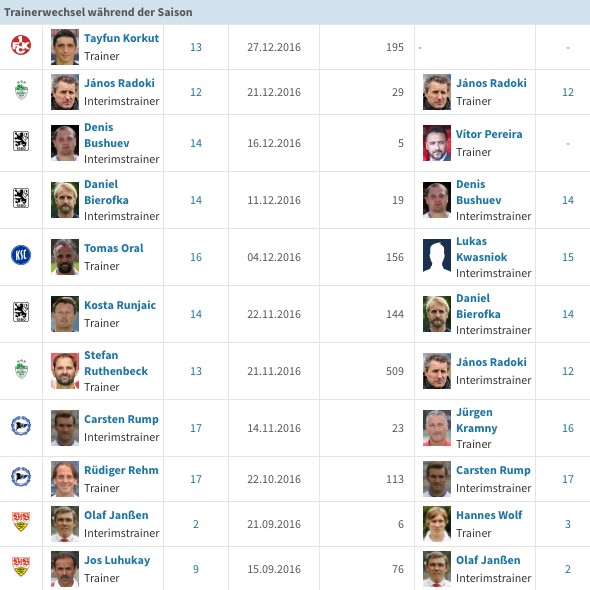This screenshot has height=590, width=590.
Task: Click the Arminia crest in Rüdiger Rehm row
Action: tap(21, 476)
